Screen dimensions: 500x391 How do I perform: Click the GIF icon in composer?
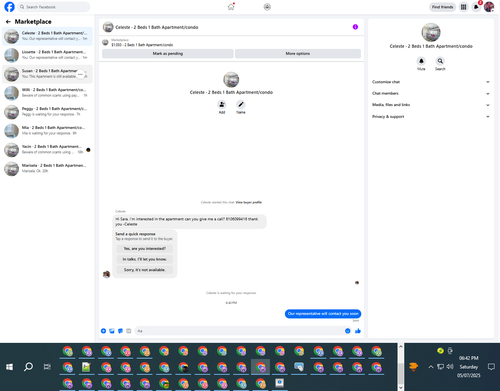pos(129,331)
